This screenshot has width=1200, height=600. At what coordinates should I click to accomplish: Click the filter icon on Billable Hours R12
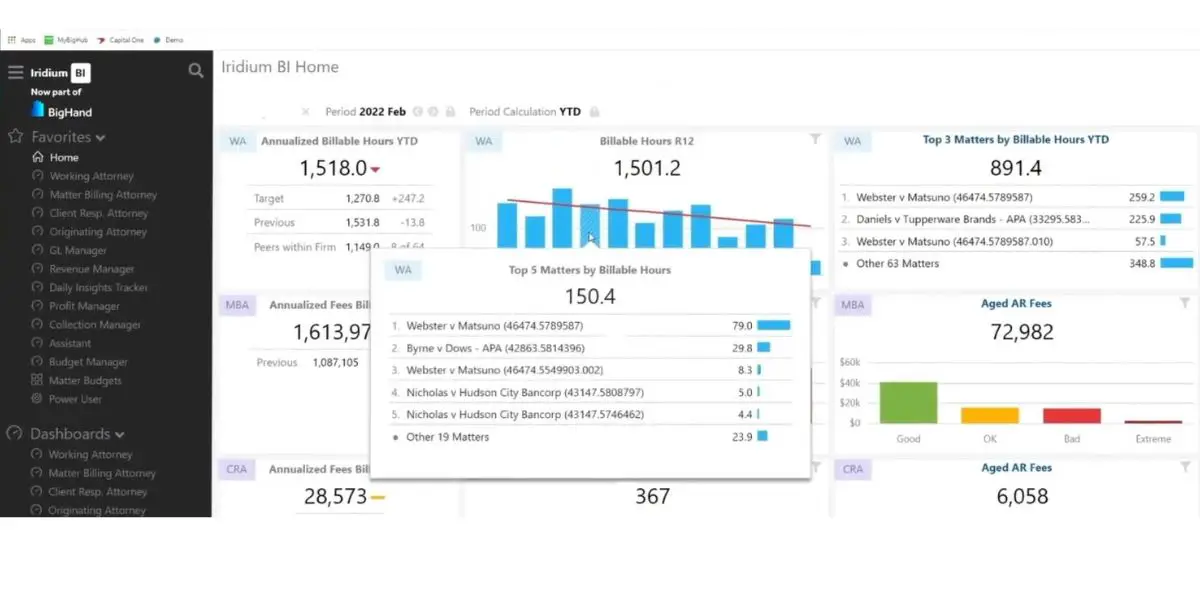point(815,140)
